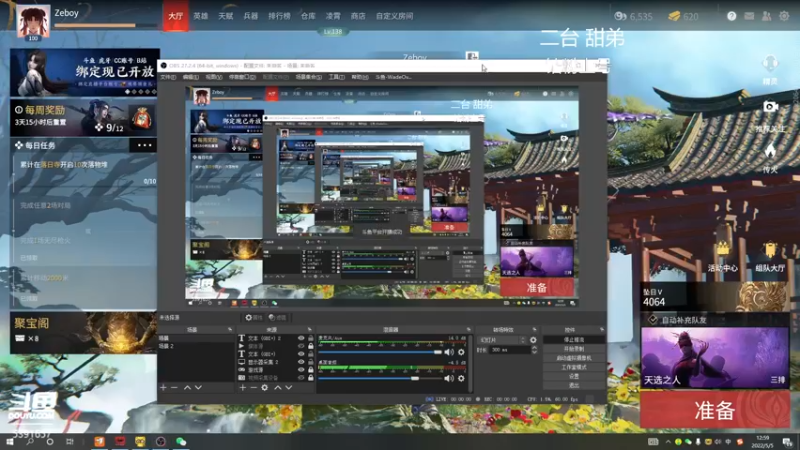Click 停止推流 stop streaming button in OBS

573,340
